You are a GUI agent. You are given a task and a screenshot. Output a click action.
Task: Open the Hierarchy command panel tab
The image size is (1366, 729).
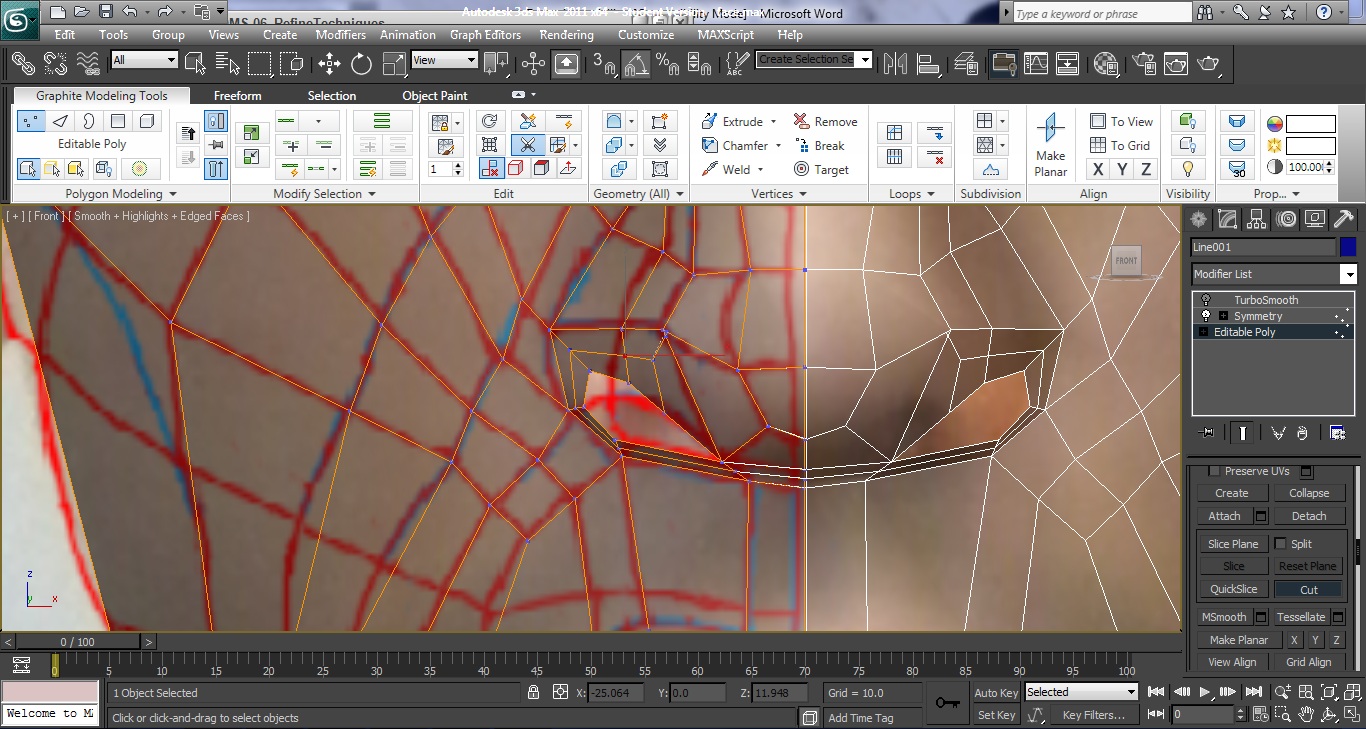point(1257,219)
